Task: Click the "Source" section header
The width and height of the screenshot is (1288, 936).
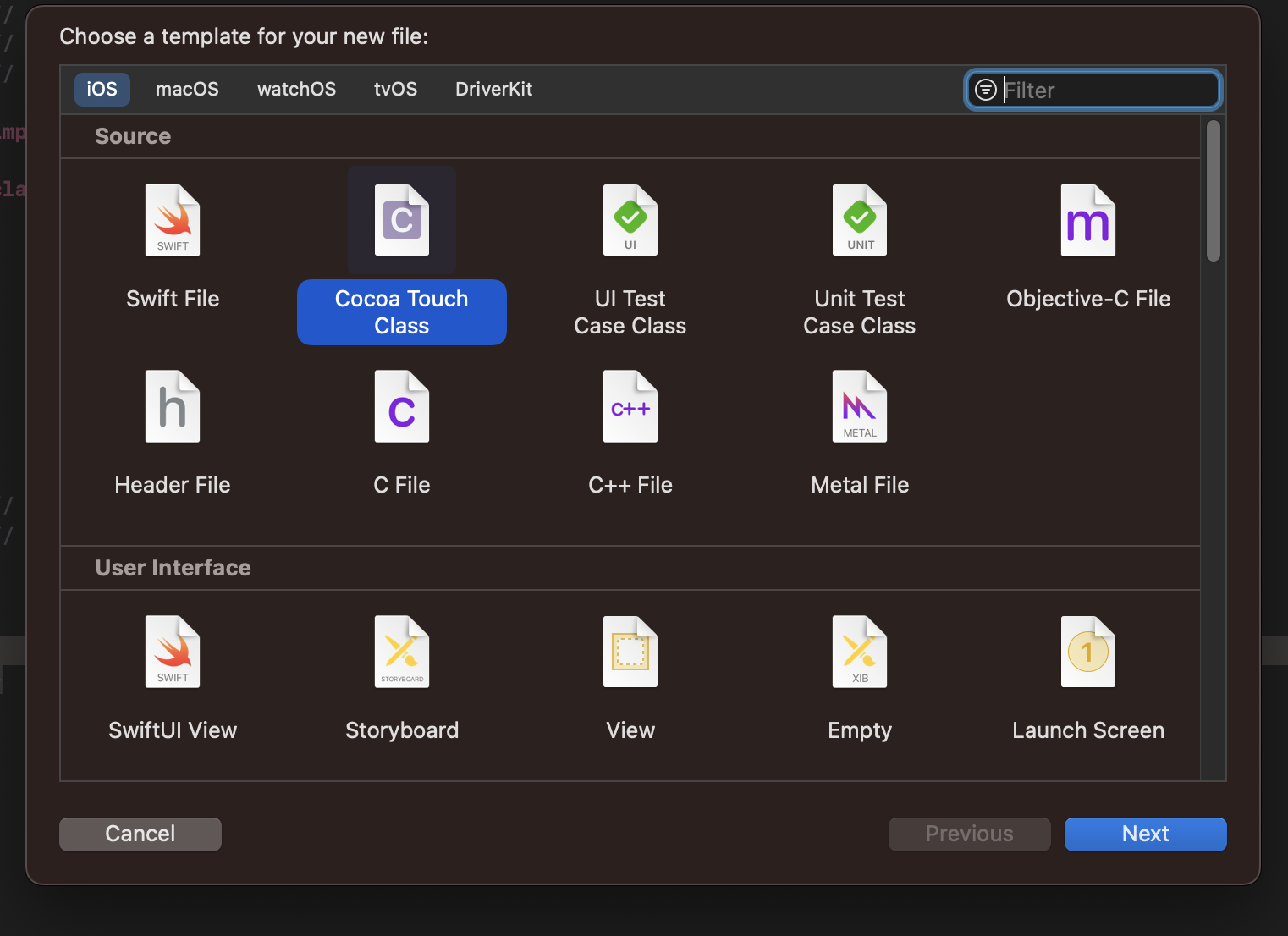Action: [x=133, y=136]
